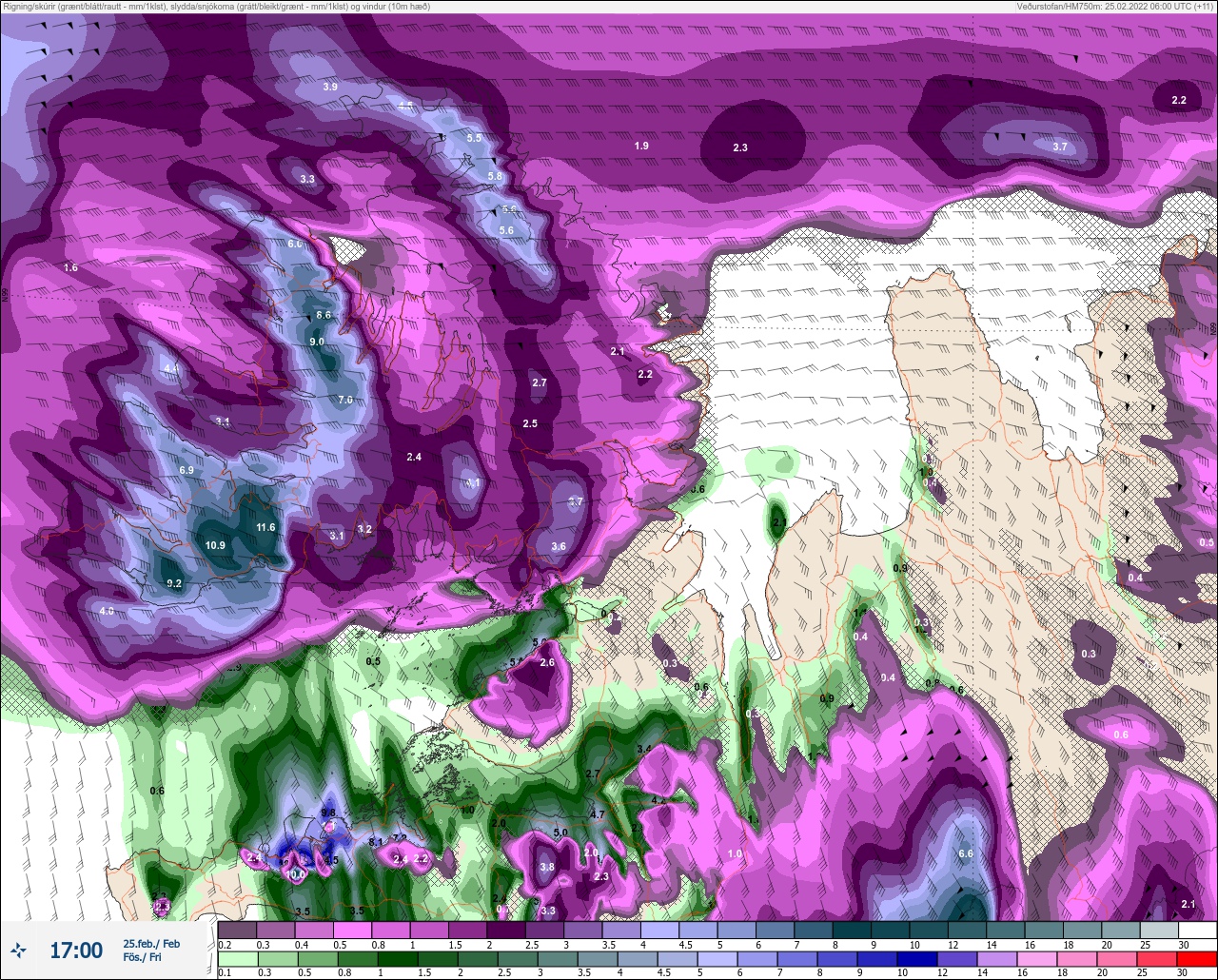Click the Rigning/skúrir map title text
Image resolution: width=1218 pixels, height=980 pixels.
click(x=215, y=6)
